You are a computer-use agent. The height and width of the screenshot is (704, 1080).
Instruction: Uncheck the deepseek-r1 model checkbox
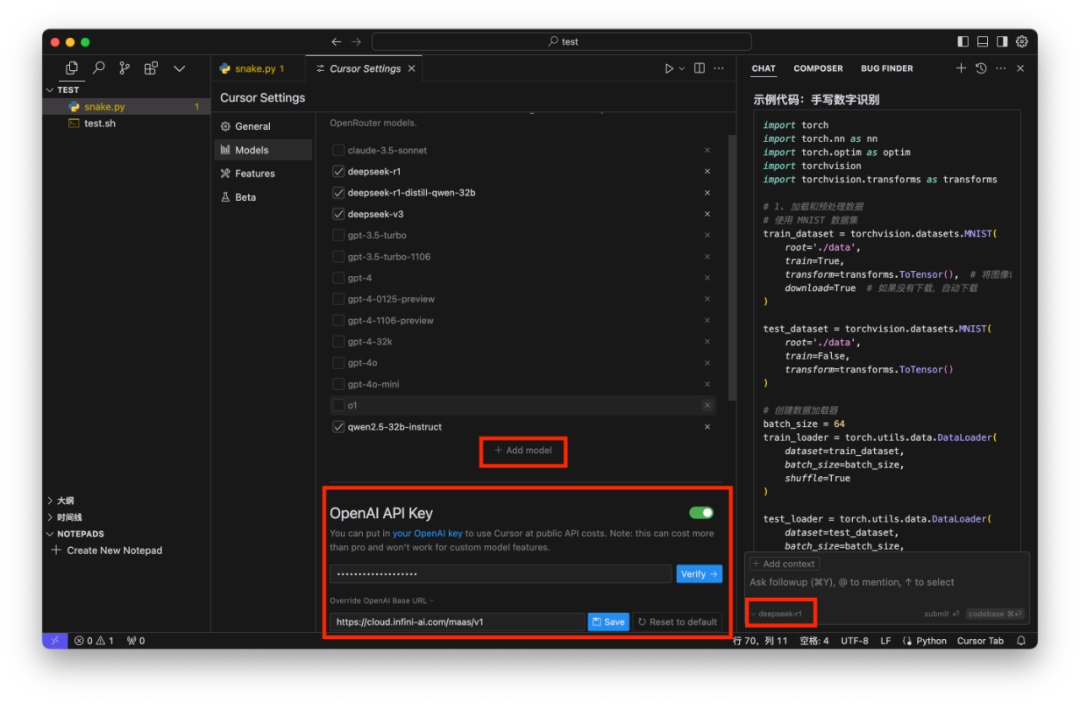coord(338,172)
